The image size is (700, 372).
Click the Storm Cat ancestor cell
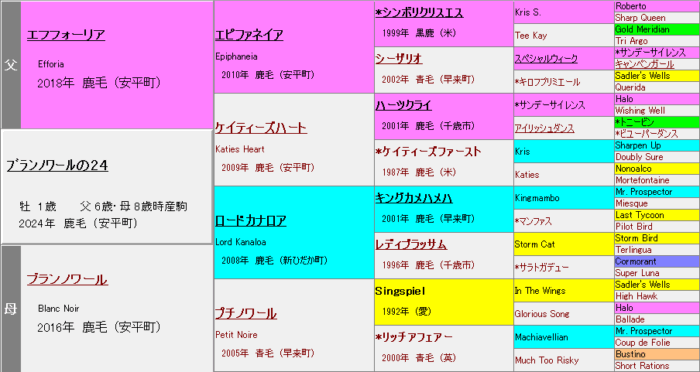564,244
